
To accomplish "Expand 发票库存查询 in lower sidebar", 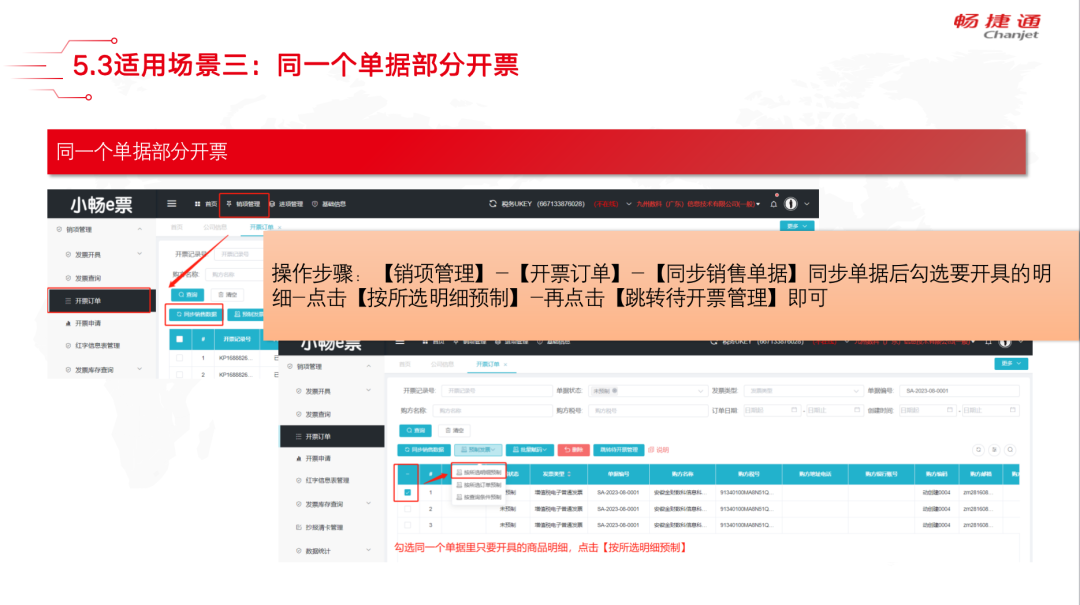I will pos(369,504).
